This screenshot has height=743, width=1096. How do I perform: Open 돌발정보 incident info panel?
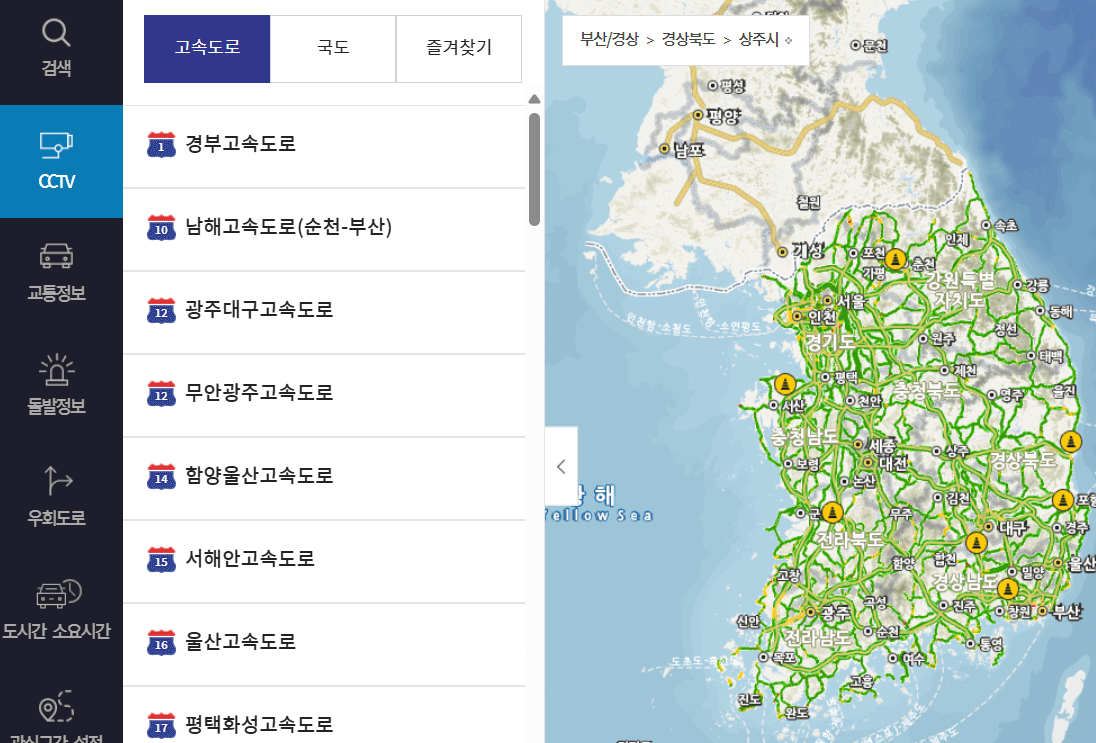(56, 385)
